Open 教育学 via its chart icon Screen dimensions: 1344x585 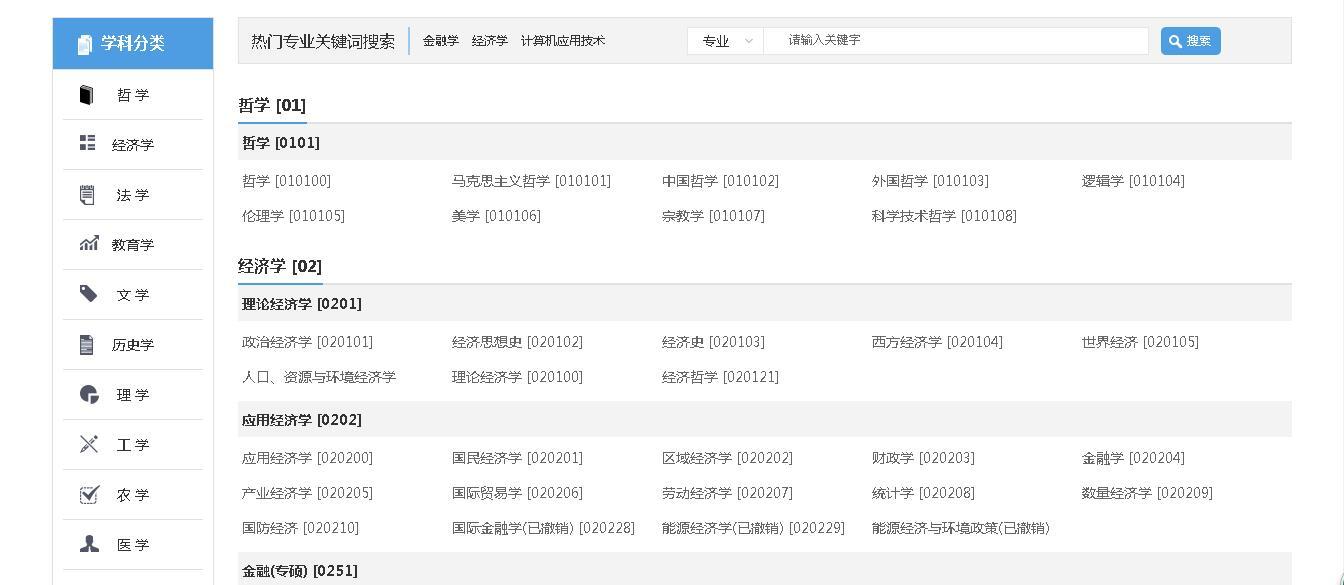[x=88, y=244]
